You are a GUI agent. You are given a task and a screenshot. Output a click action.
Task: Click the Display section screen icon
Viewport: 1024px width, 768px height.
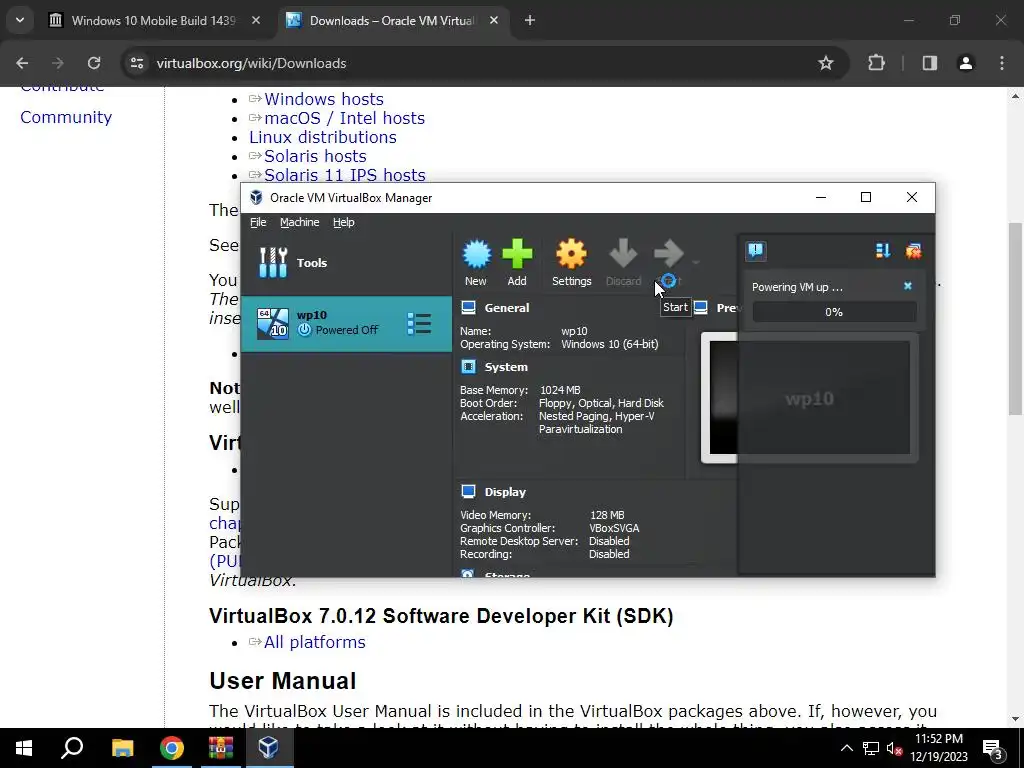pos(468,492)
